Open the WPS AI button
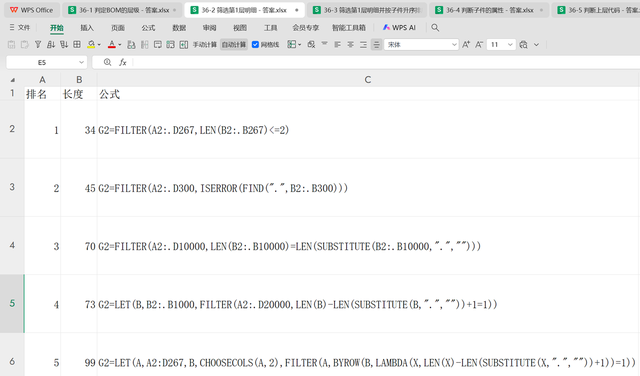The width and height of the screenshot is (640, 376). [399, 28]
